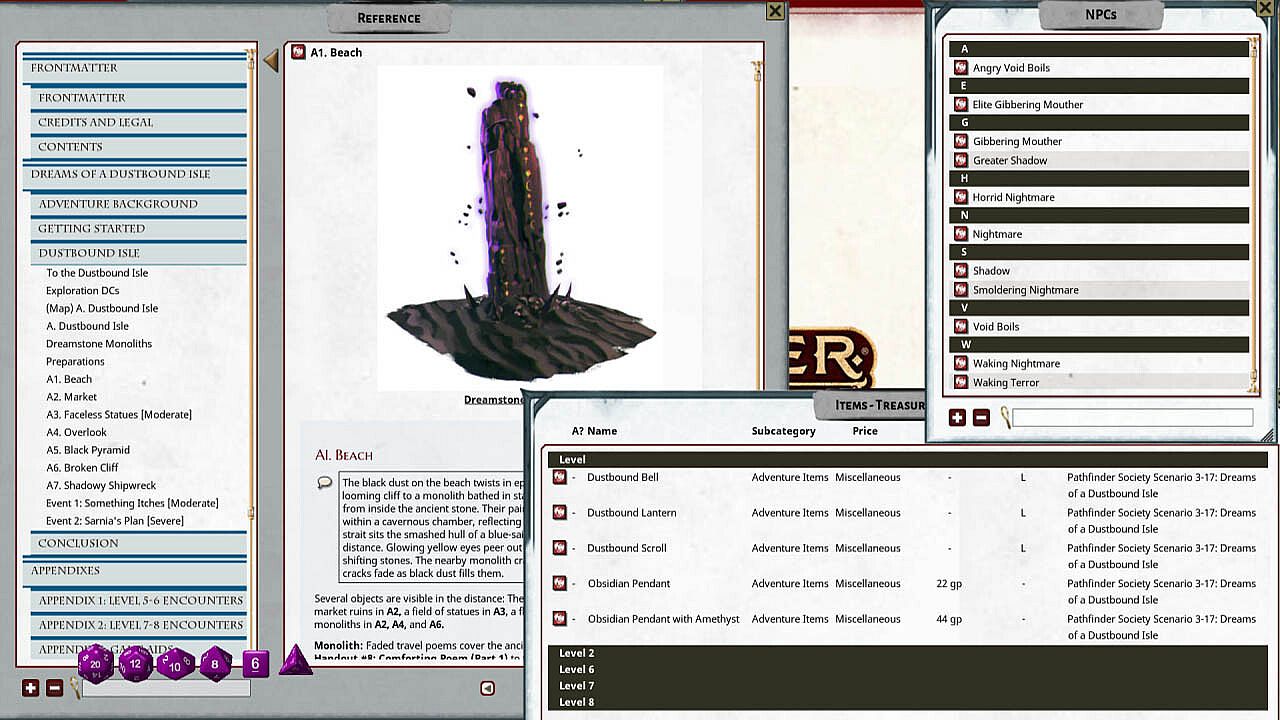Click the Horrid Nightmare link icon
The image size is (1280, 720).
pyautogui.click(x=960, y=197)
